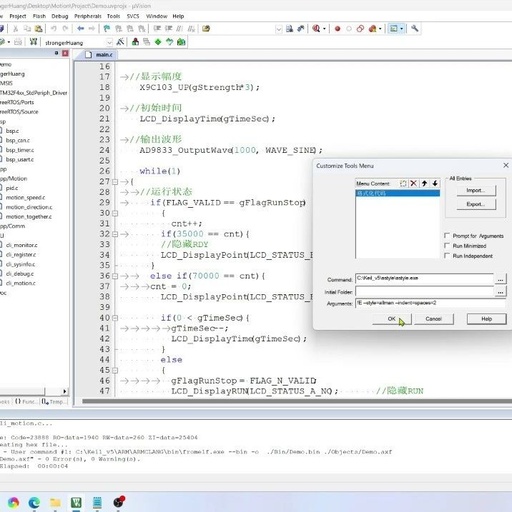
Task: Move the menu entry down
Action: point(435,183)
